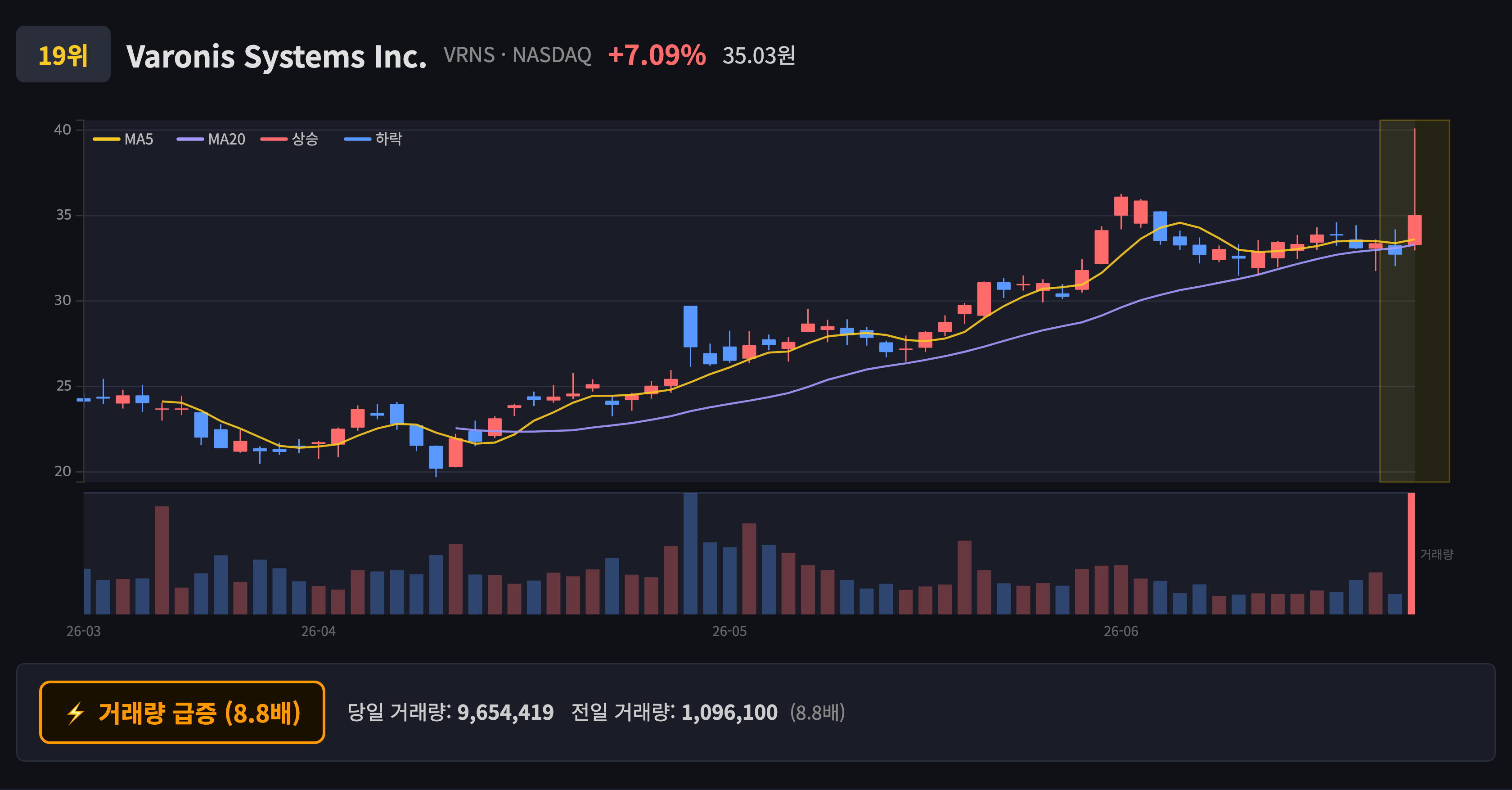This screenshot has height=790, width=1512.
Task: Click the 35.03원 price value
Action: 759,56
